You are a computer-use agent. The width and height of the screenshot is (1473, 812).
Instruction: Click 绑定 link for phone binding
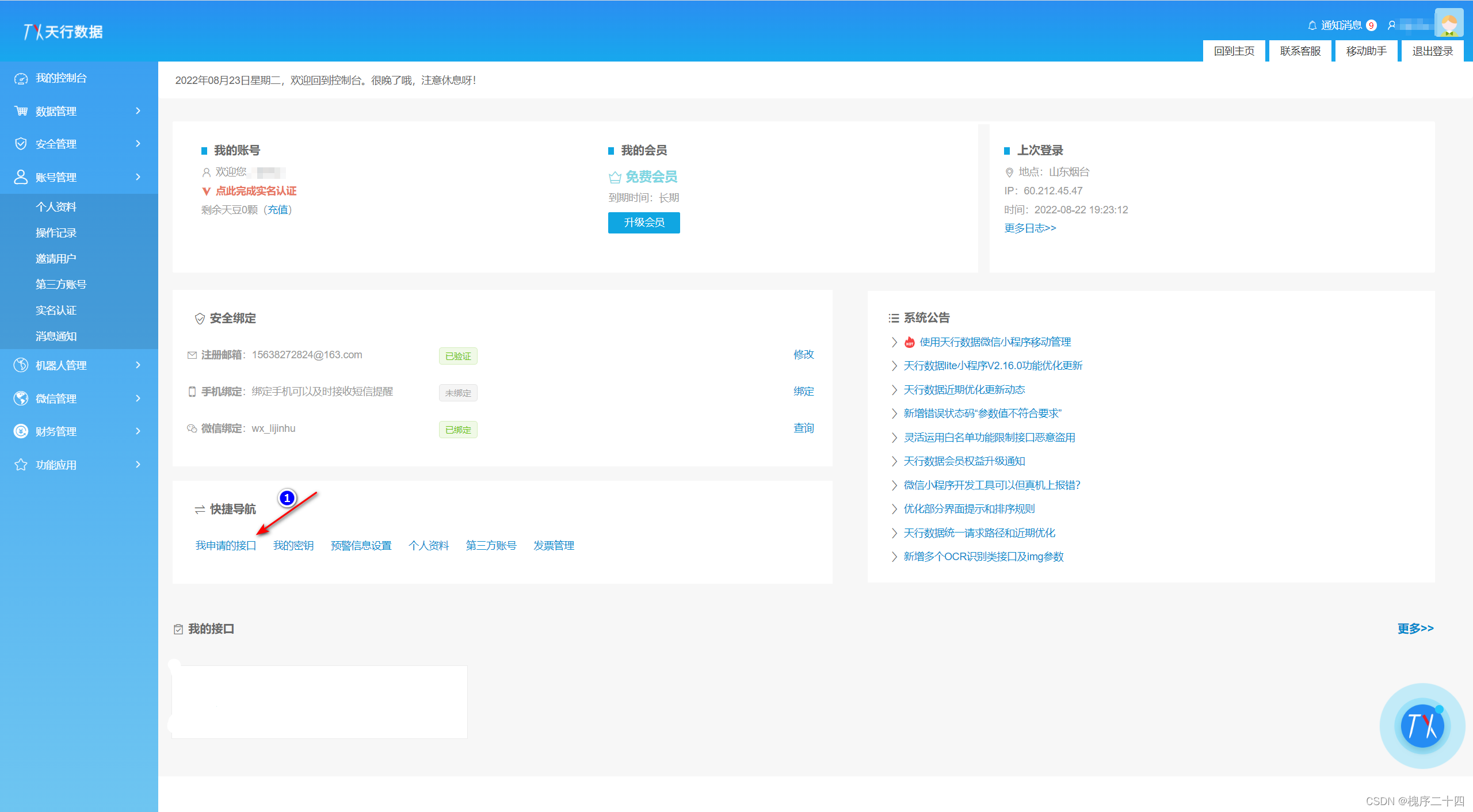(803, 392)
